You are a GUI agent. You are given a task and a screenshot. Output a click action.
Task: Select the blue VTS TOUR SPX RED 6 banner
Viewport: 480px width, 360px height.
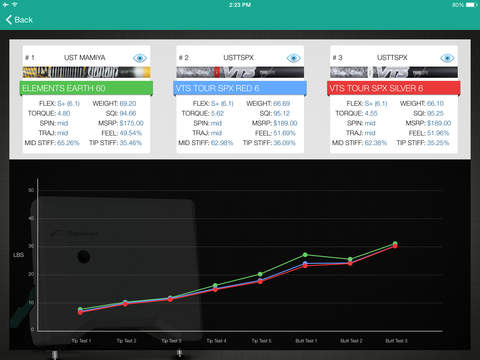(240, 88)
